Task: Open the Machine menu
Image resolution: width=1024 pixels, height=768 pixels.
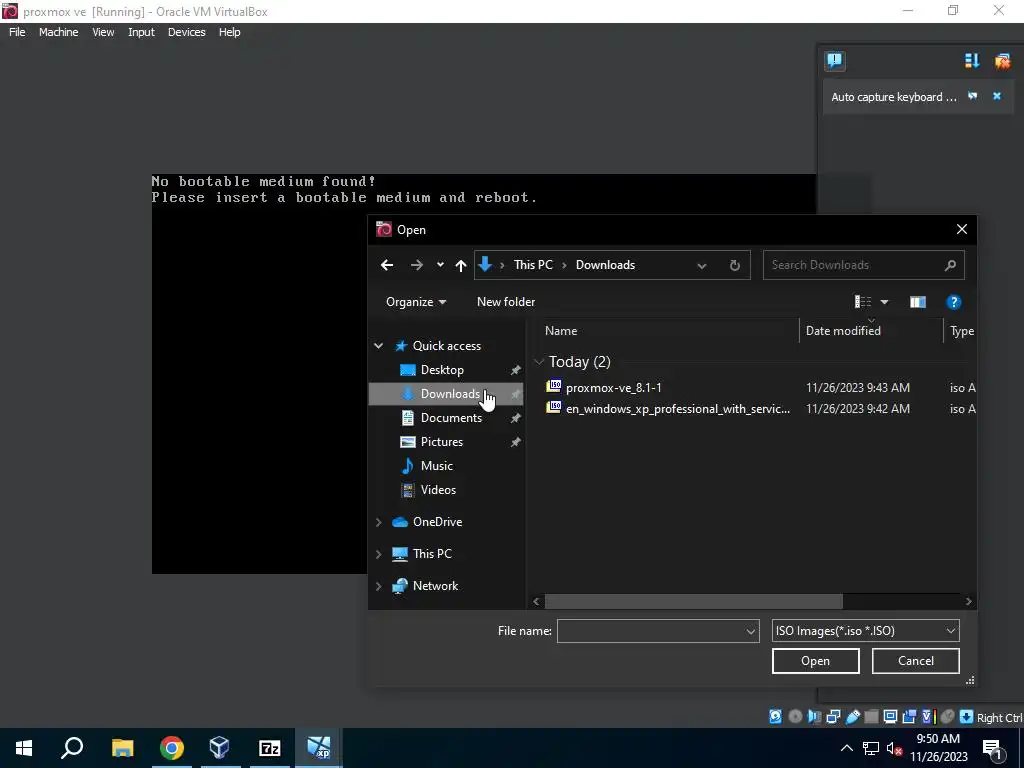Action: point(58,32)
